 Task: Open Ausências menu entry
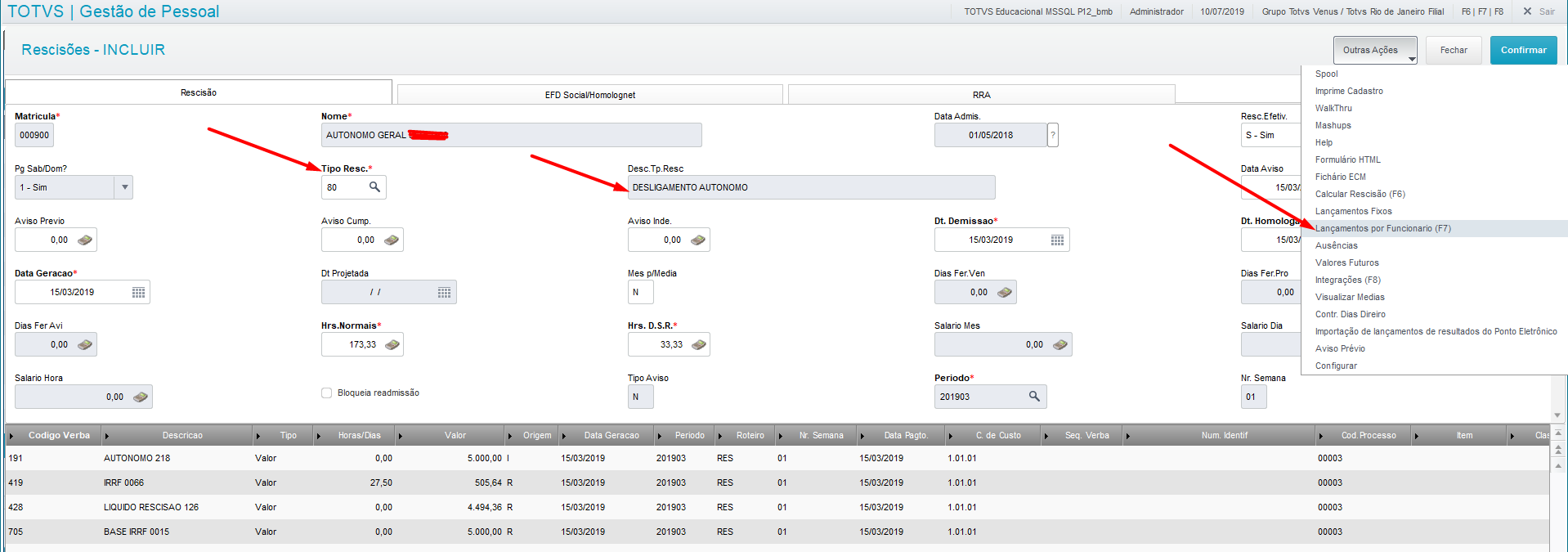click(x=1435, y=245)
